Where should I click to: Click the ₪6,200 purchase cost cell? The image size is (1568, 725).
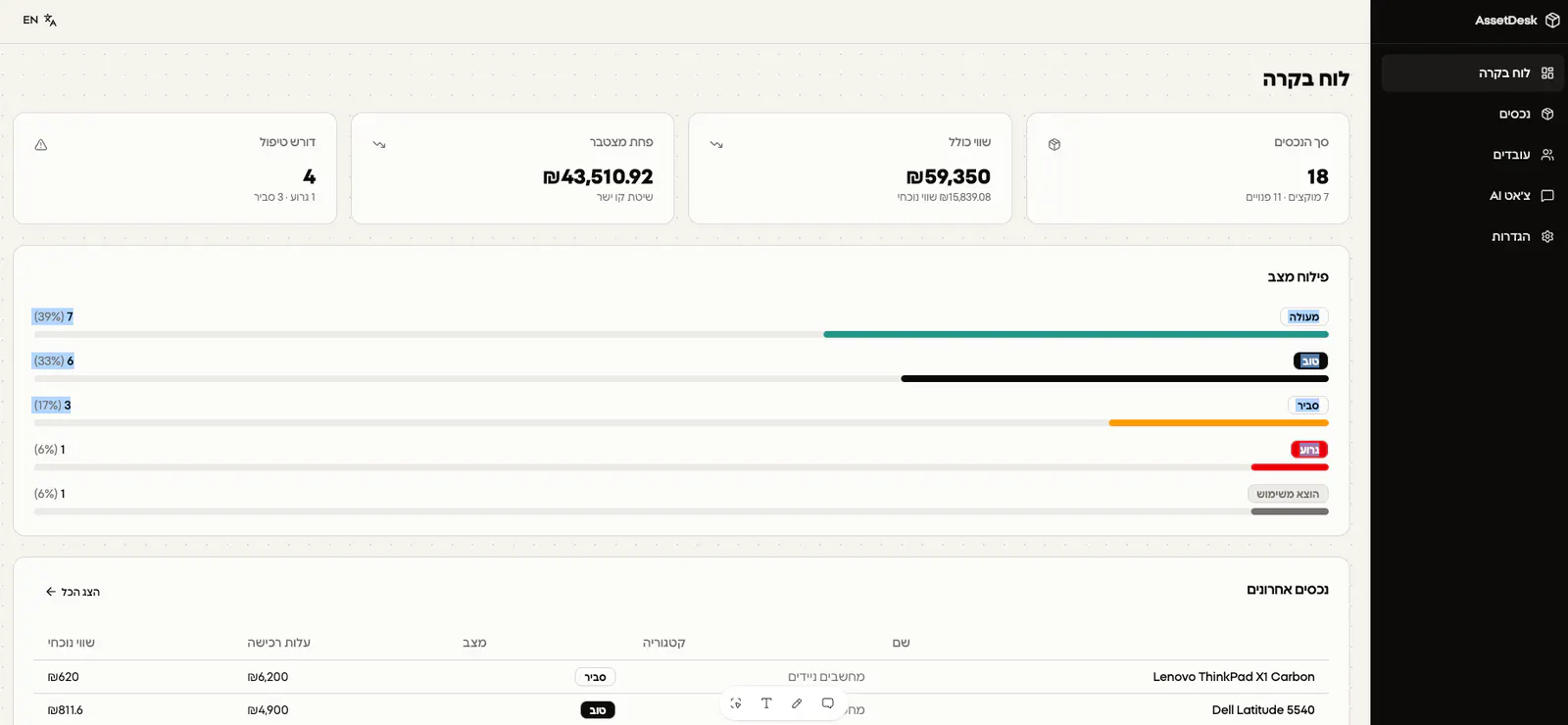pyautogui.click(x=268, y=677)
